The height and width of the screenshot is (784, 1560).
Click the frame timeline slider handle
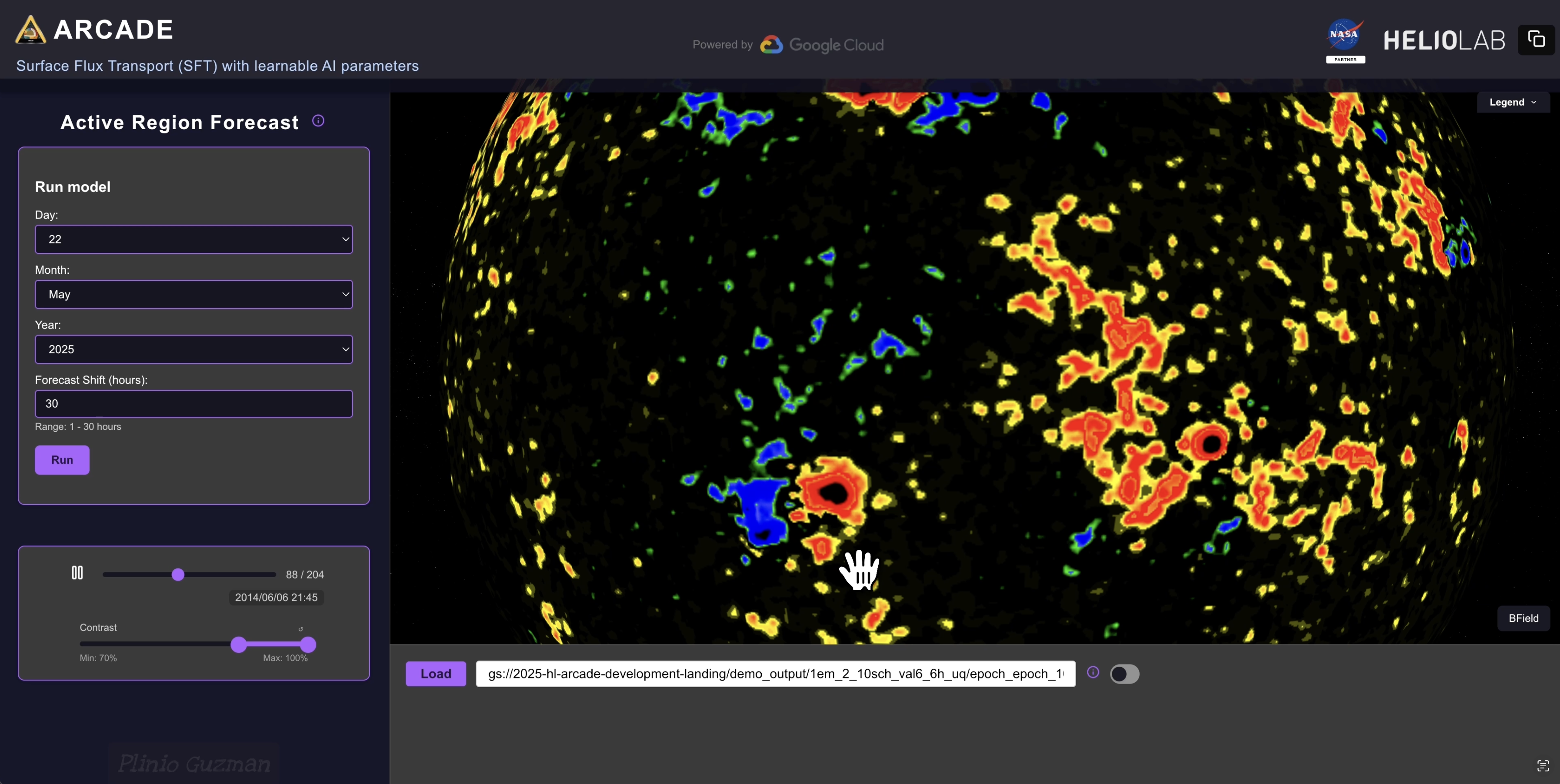pyautogui.click(x=178, y=575)
